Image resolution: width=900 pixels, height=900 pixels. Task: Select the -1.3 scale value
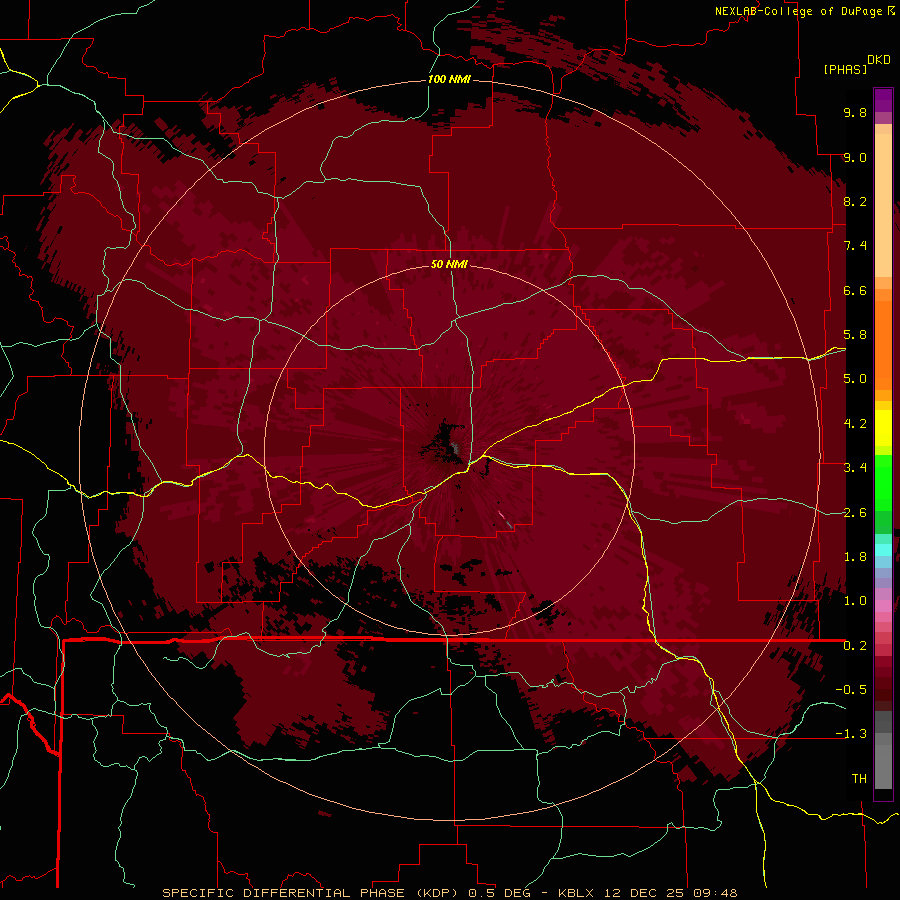pos(851,734)
